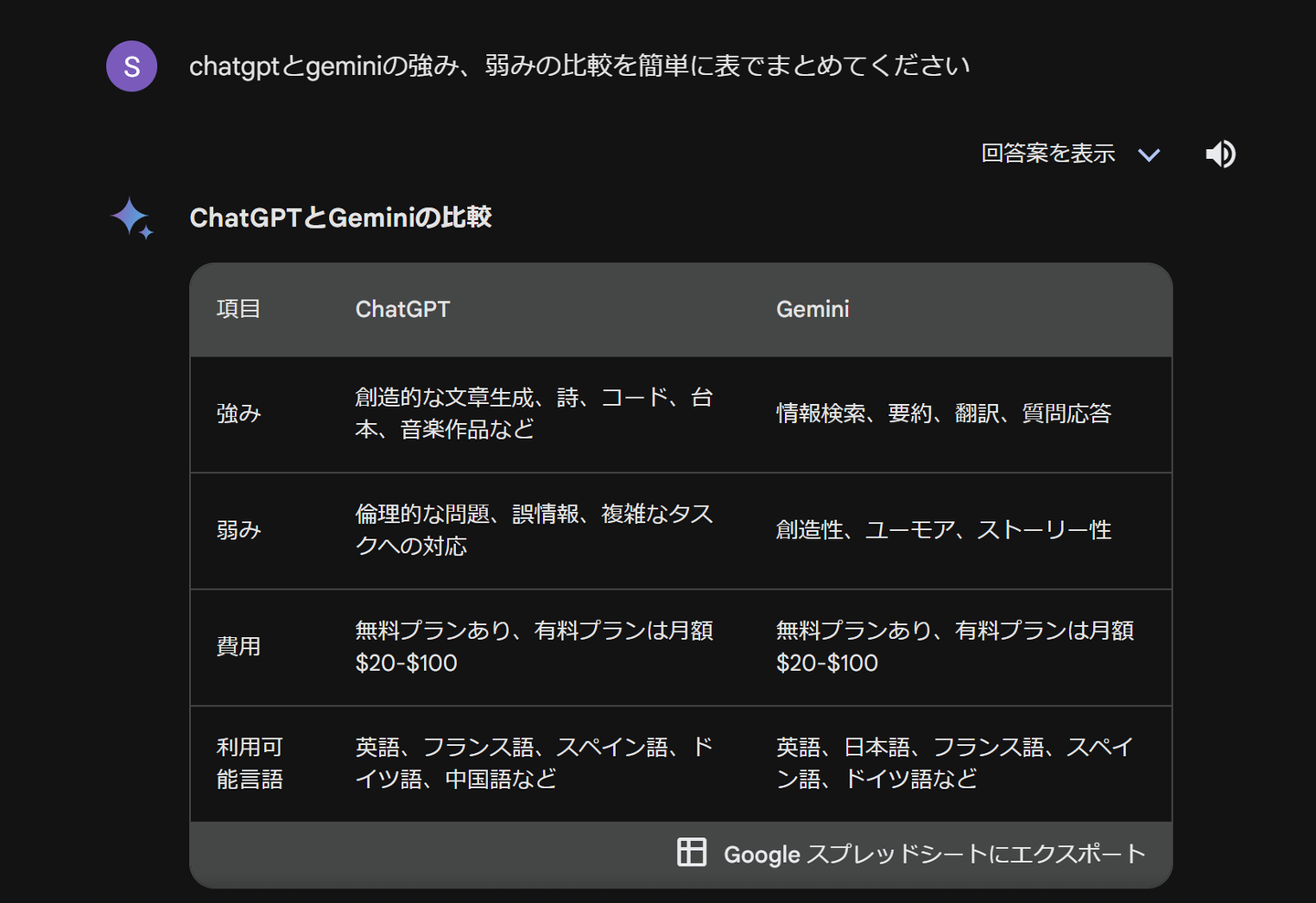Click the 弱み row label
The width and height of the screenshot is (1316, 903).
(x=239, y=530)
